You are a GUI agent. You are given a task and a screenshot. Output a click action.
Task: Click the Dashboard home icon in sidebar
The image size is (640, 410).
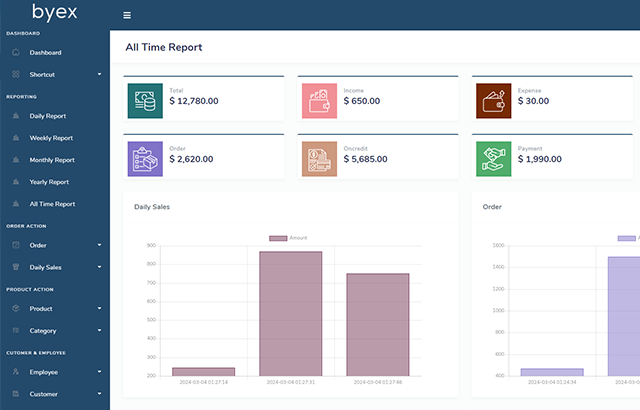tap(16, 52)
